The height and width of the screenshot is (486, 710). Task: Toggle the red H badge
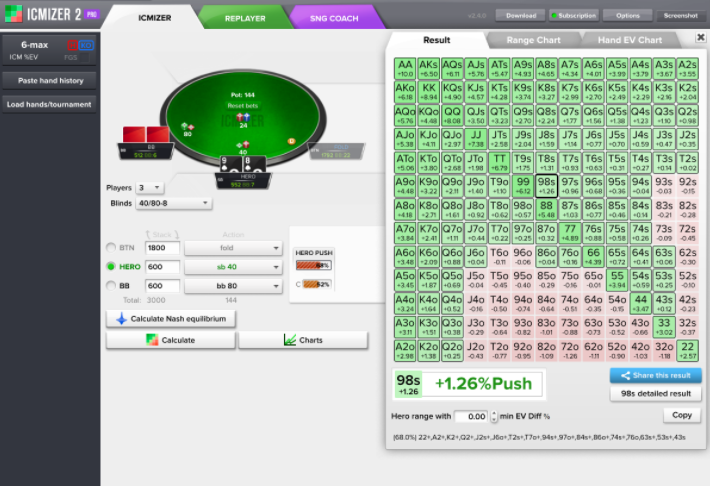pyautogui.click(x=72, y=45)
